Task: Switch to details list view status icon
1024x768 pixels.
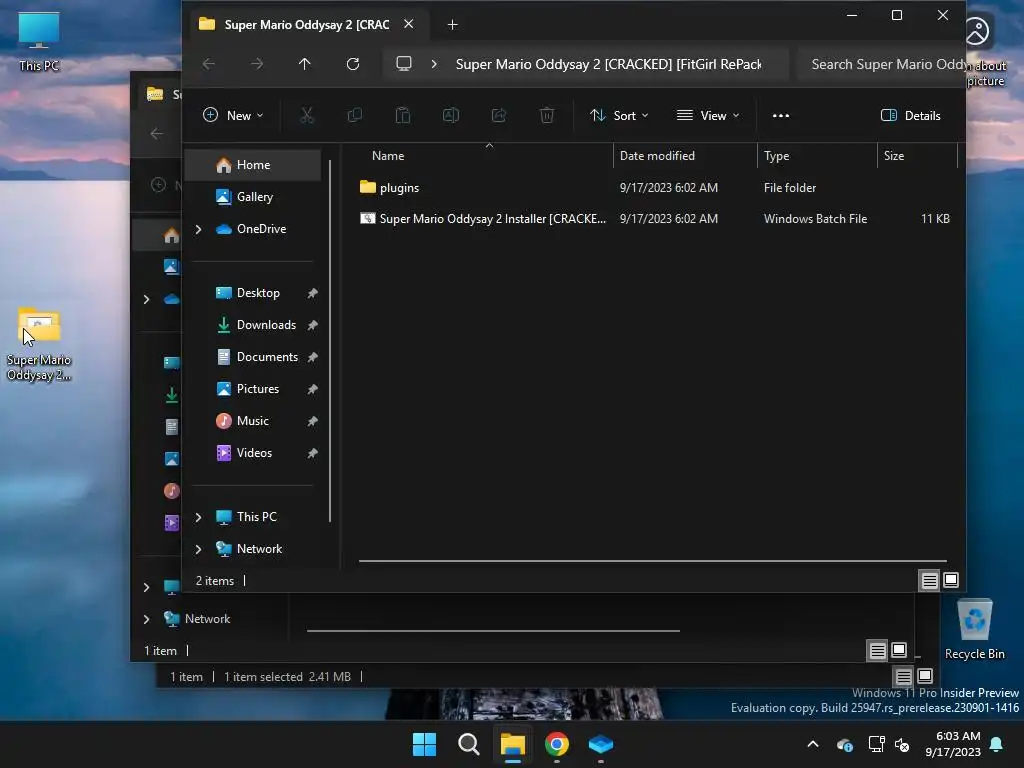Action: (x=929, y=580)
